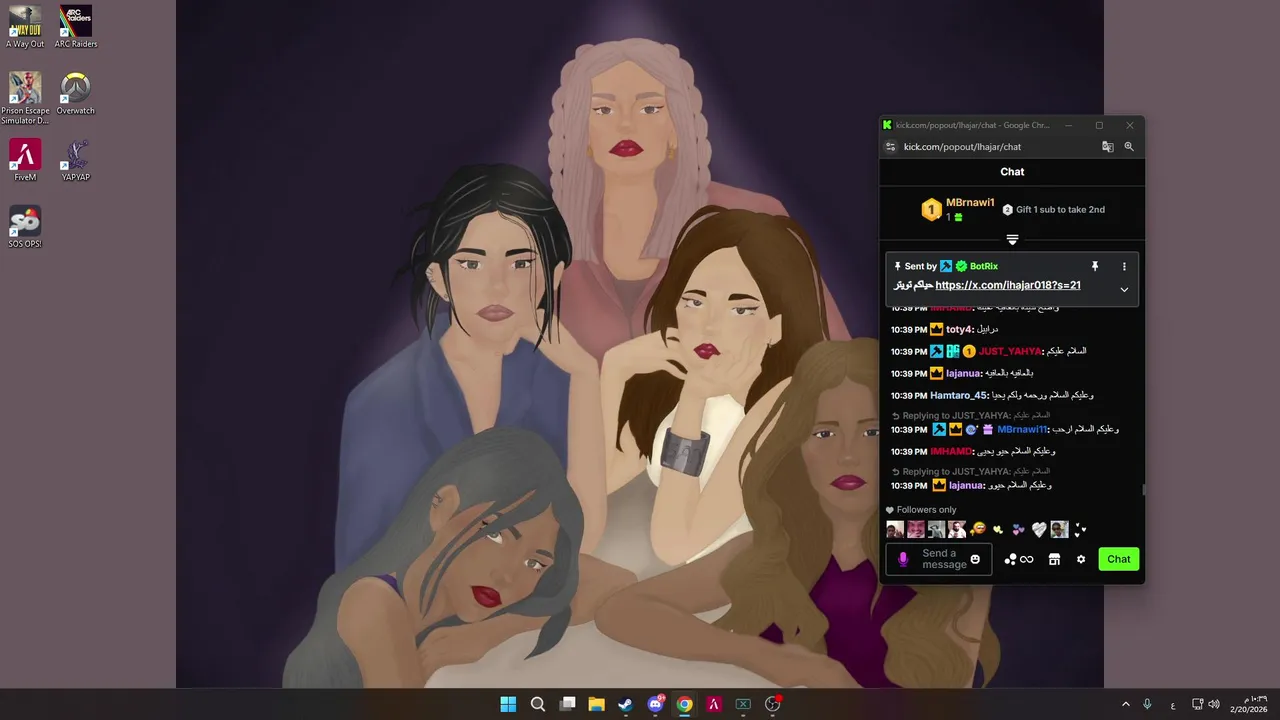Select the first face emote in quick row
This screenshot has width=1280, height=720.
[895, 530]
